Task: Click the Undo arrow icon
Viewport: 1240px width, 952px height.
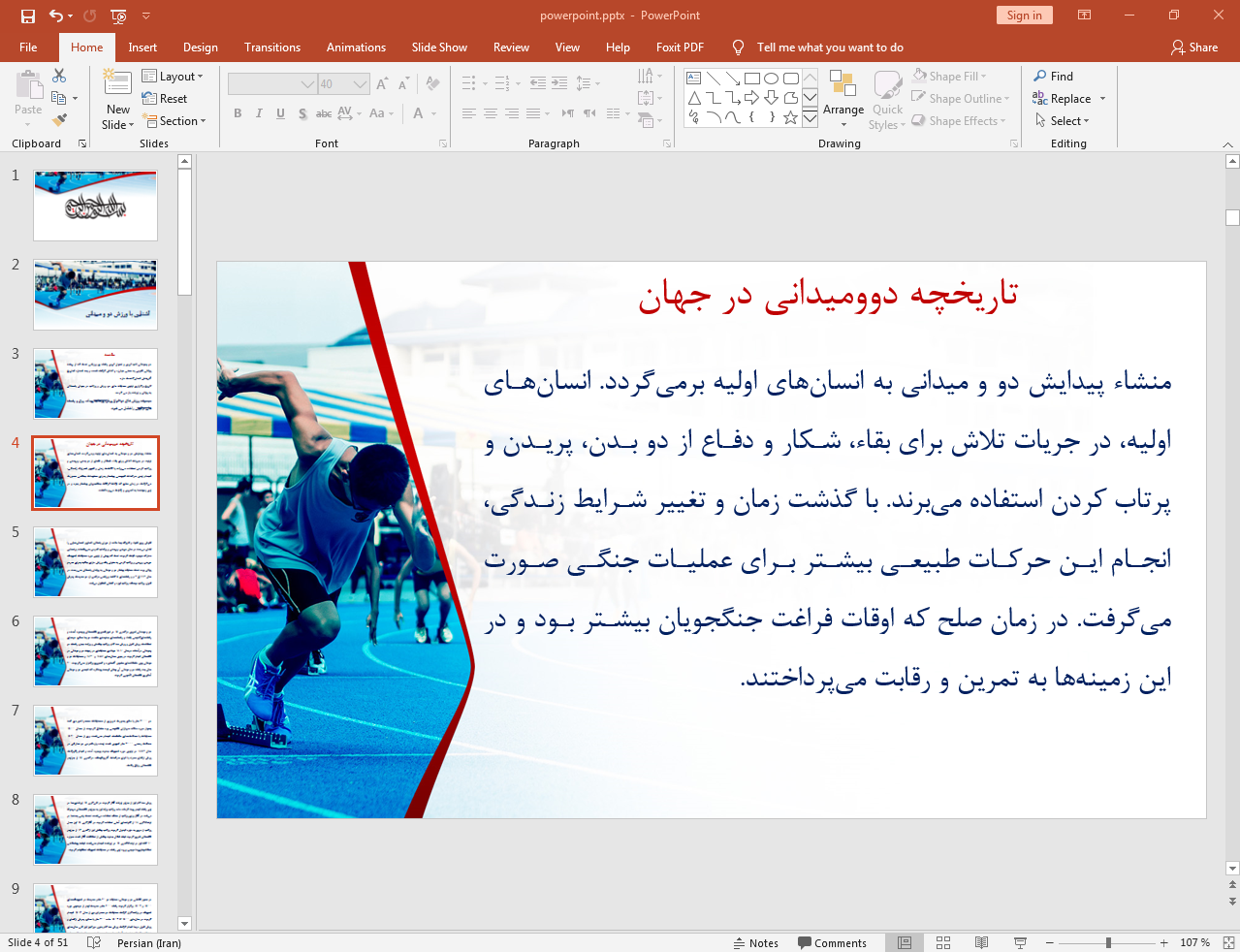Action: [x=56, y=16]
